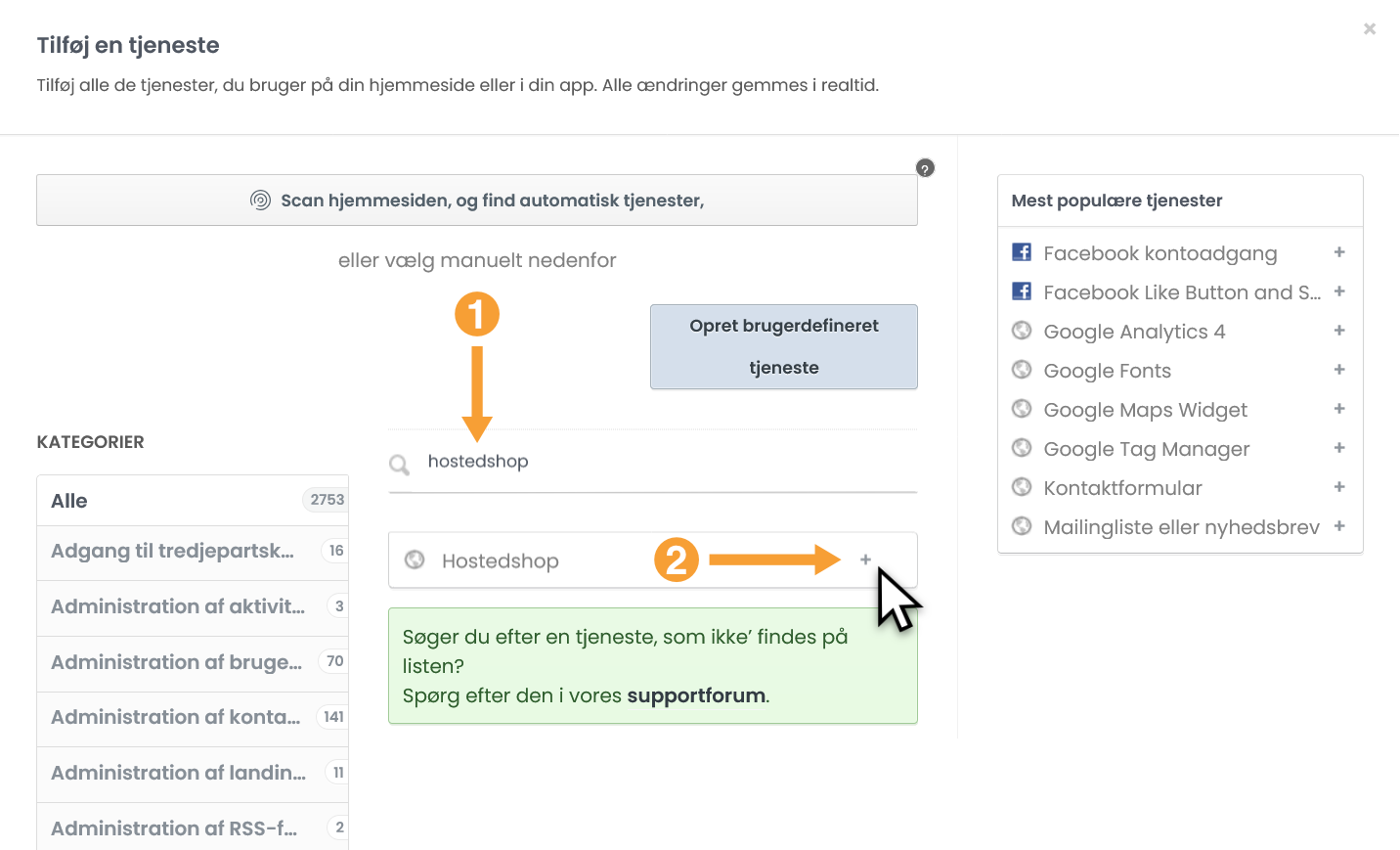The width and height of the screenshot is (1400, 850).
Task: Add the Hostedshop search result plus
Action: coord(865,560)
